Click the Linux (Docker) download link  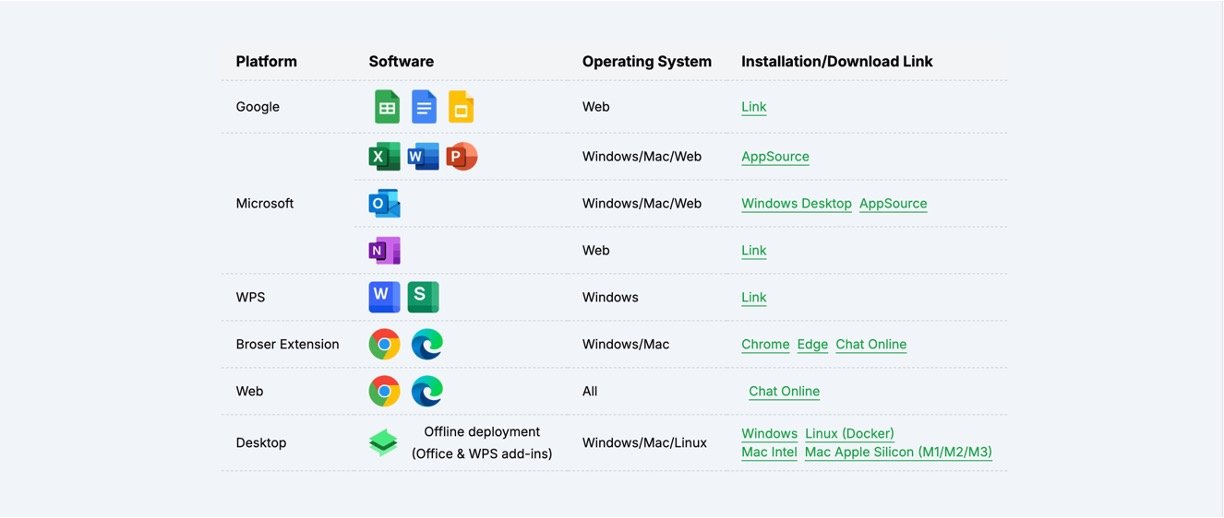click(x=849, y=434)
